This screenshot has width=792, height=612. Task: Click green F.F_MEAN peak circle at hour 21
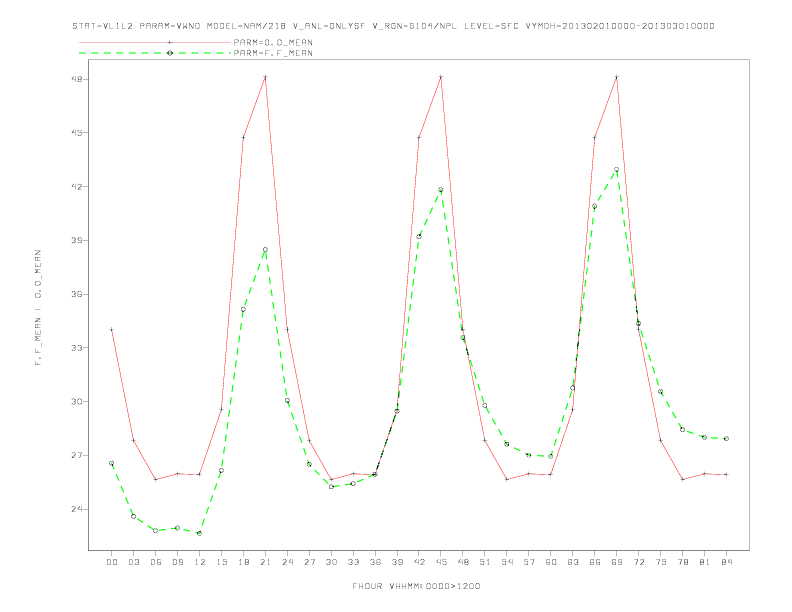pos(265,249)
